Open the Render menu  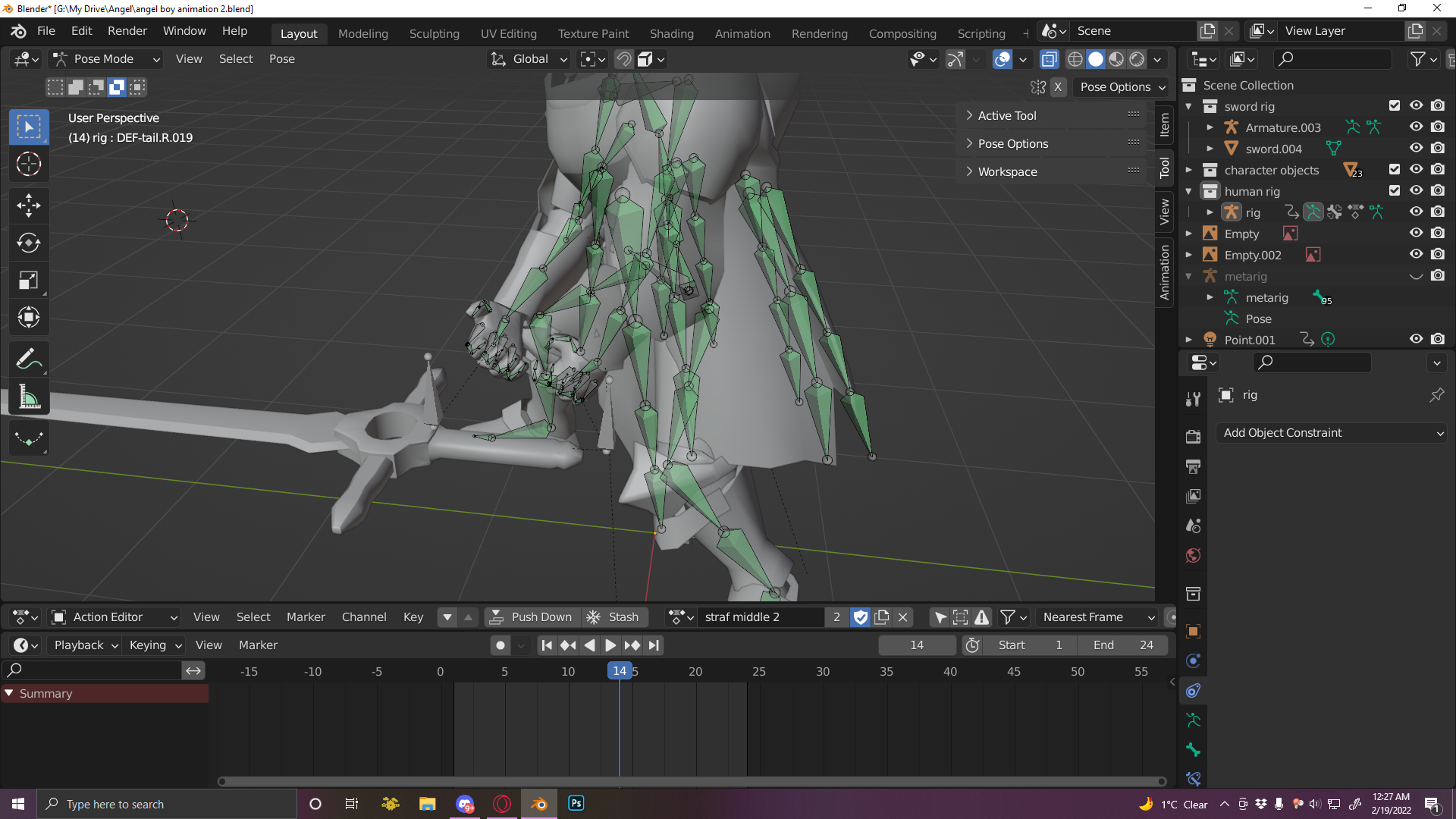click(127, 31)
